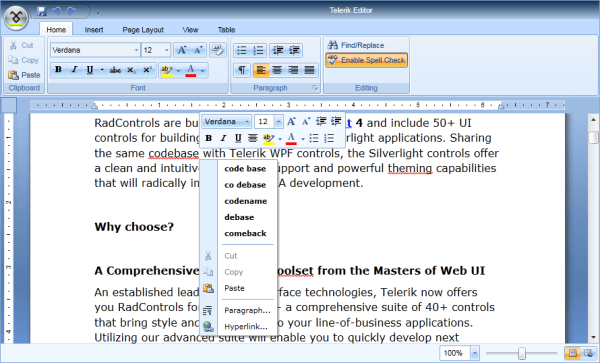Open Paragraph... from the context menu

coord(247,310)
